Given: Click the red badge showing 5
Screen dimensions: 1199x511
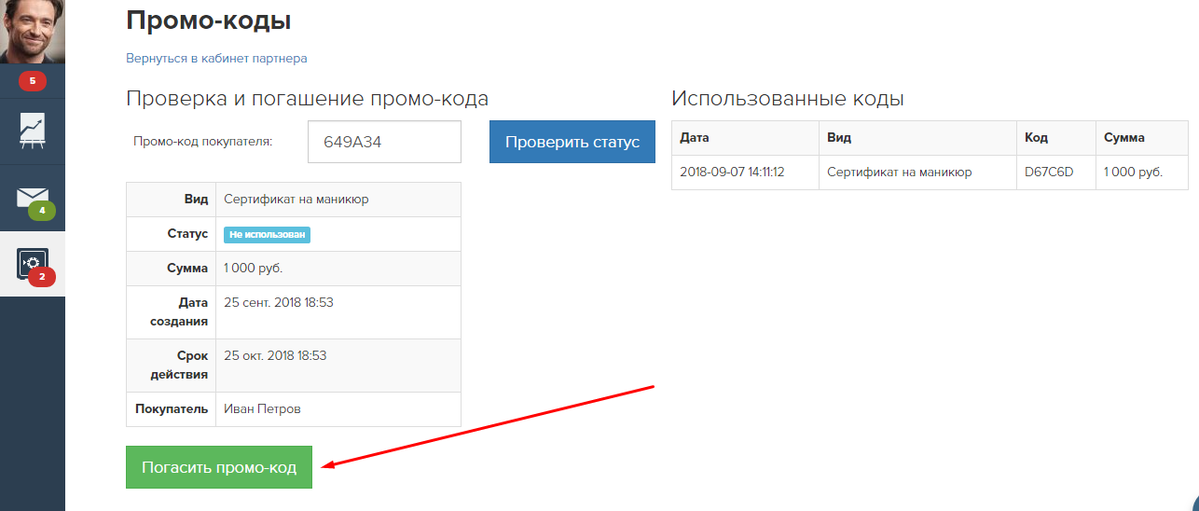Looking at the screenshot, I should [x=32, y=80].
